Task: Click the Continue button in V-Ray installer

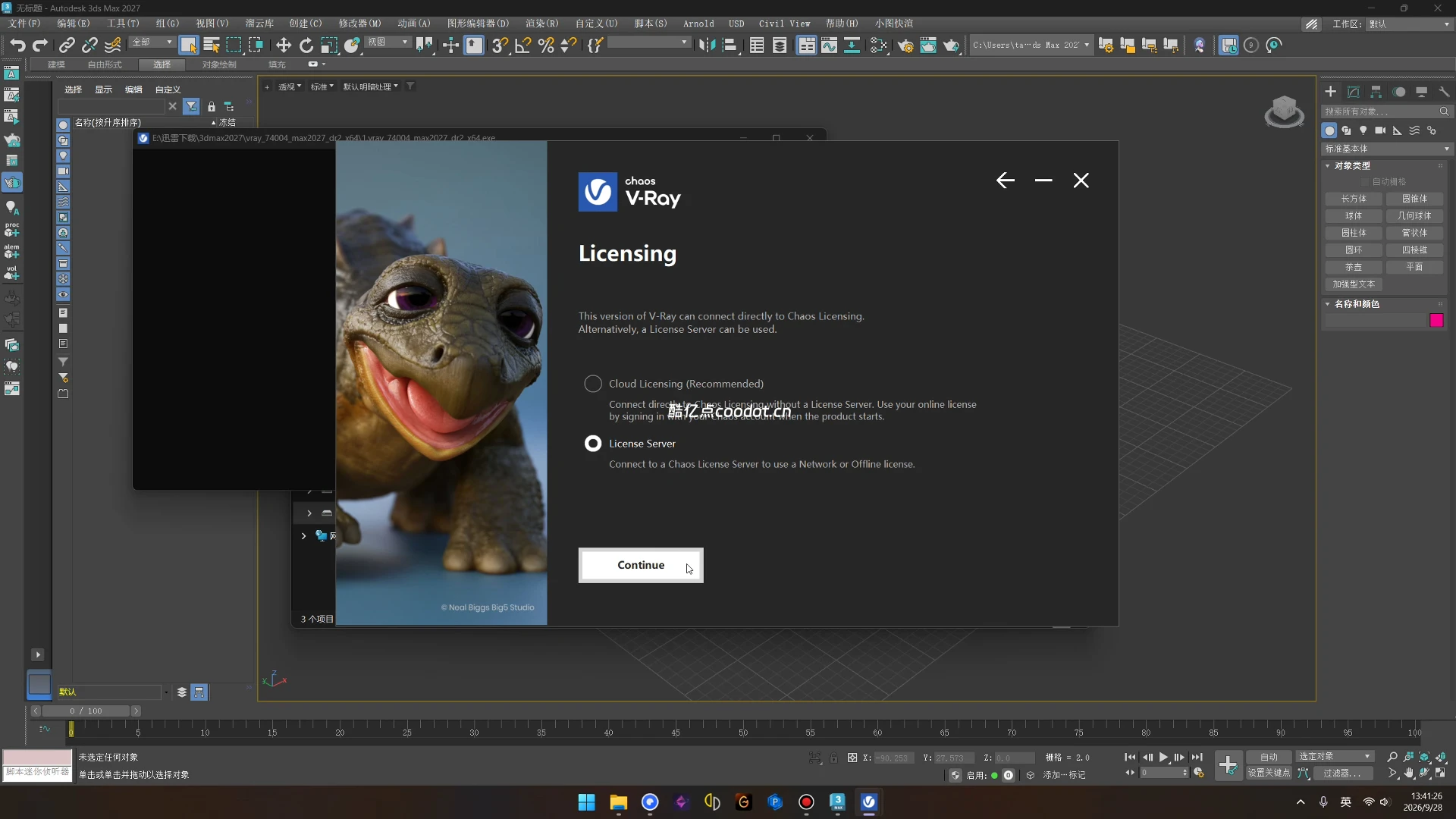Action: coord(641,565)
